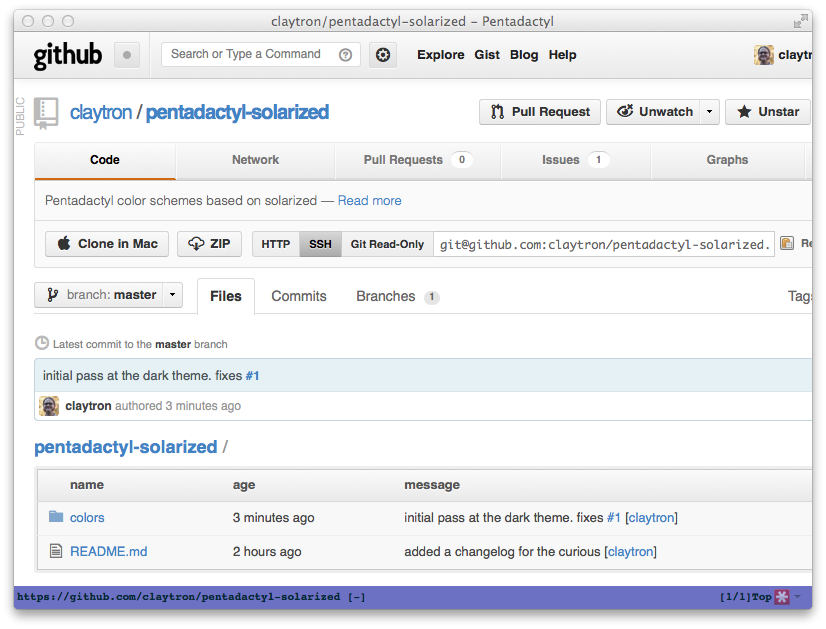
Task: Click the message column header
Action: coord(432,485)
